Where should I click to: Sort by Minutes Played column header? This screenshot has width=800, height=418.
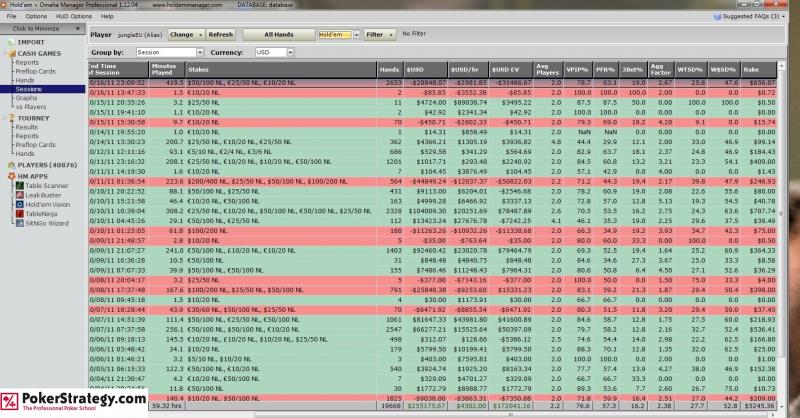[x=167, y=69]
